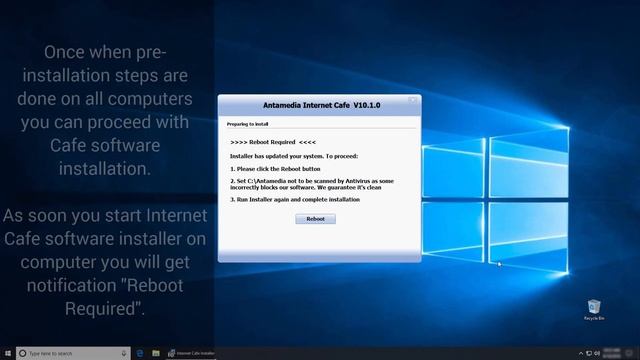Close the Antamedia Internet Cafe installer dialog
Image resolution: width=640 pixels, height=360 pixels.
(x=413, y=100)
